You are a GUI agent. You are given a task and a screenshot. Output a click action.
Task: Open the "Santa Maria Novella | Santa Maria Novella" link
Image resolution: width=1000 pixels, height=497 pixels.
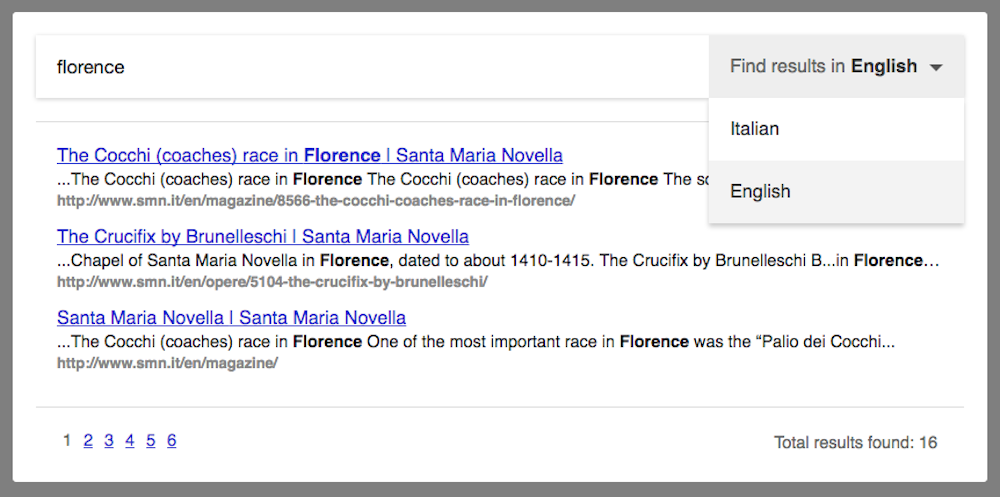coord(231,318)
